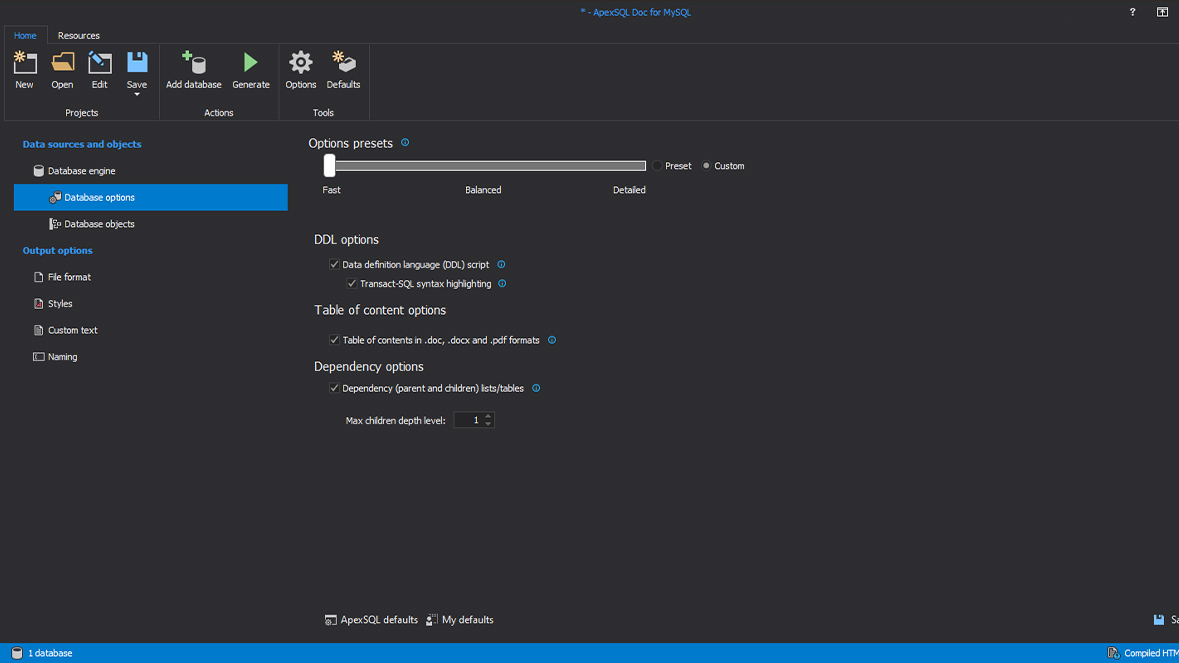Viewport: 1179px width, 663px height.
Task: Toggle Transact-SQL syntax highlighting checkbox
Action: tap(352, 284)
